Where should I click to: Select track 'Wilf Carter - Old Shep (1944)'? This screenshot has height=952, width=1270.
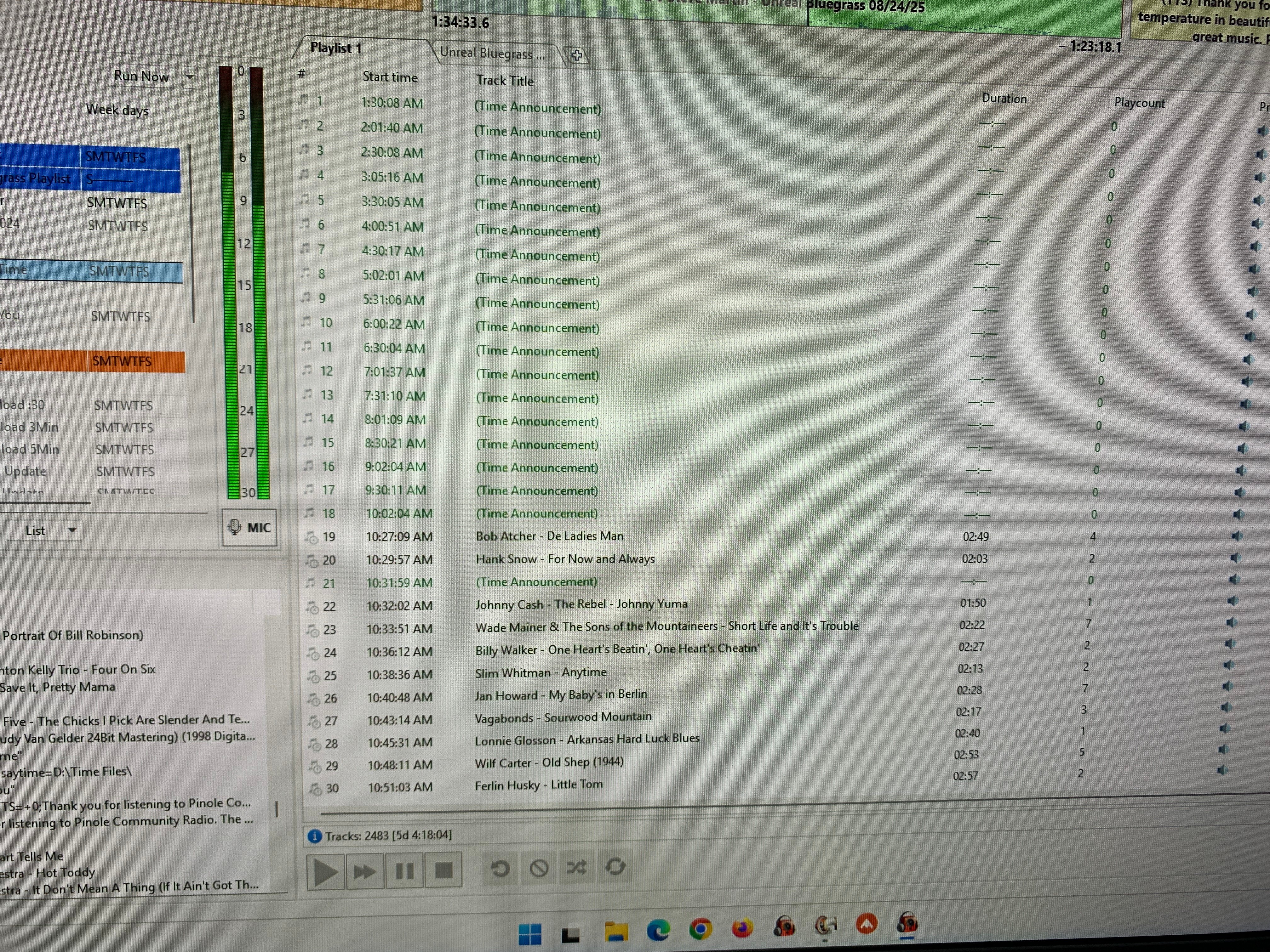[549, 762]
